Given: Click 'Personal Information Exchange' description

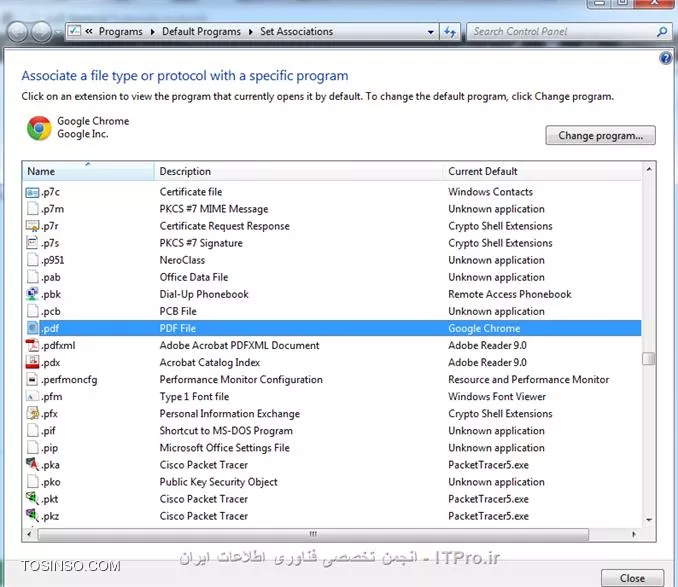Looking at the screenshot, I should [230, 414].
